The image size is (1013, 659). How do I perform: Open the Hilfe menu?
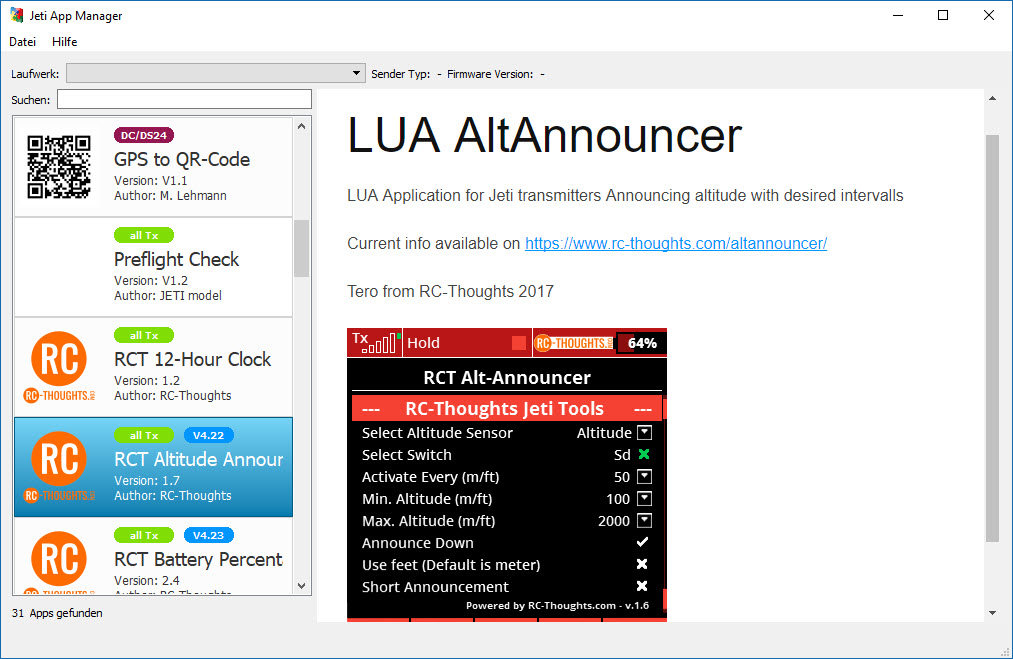tap(65, 41)
